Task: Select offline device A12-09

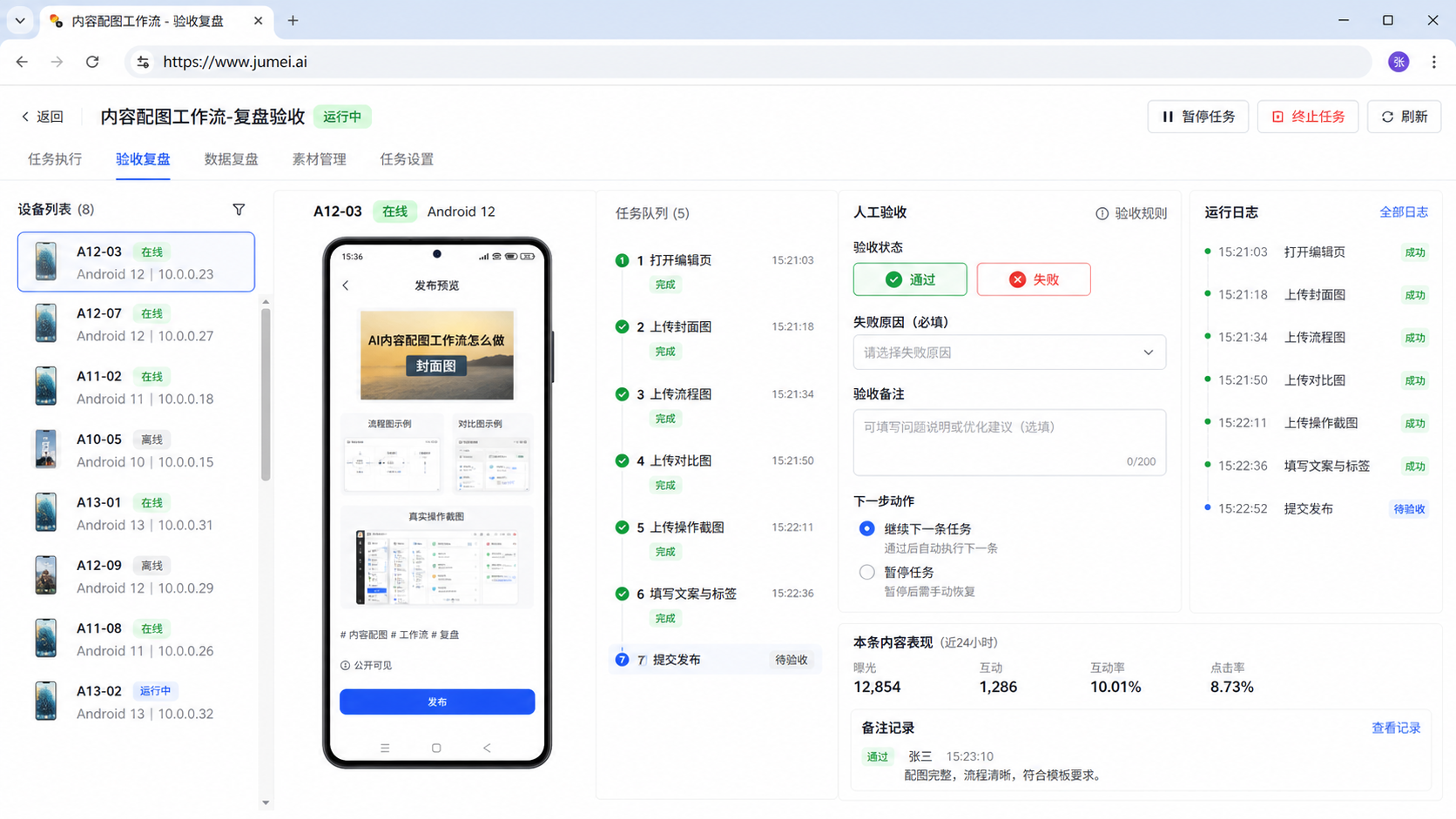Action: [x=136, y=576]
